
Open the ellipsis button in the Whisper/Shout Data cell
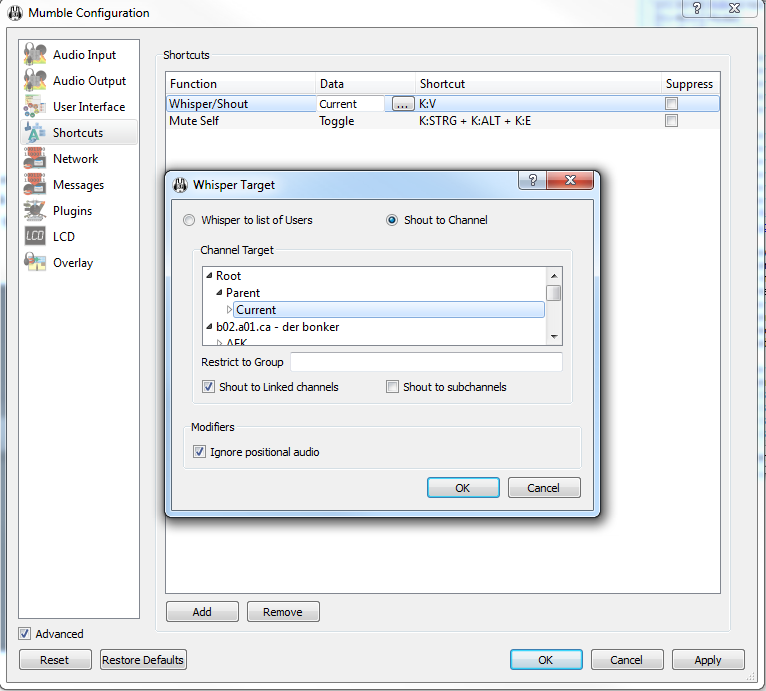(x=403, y=104)
